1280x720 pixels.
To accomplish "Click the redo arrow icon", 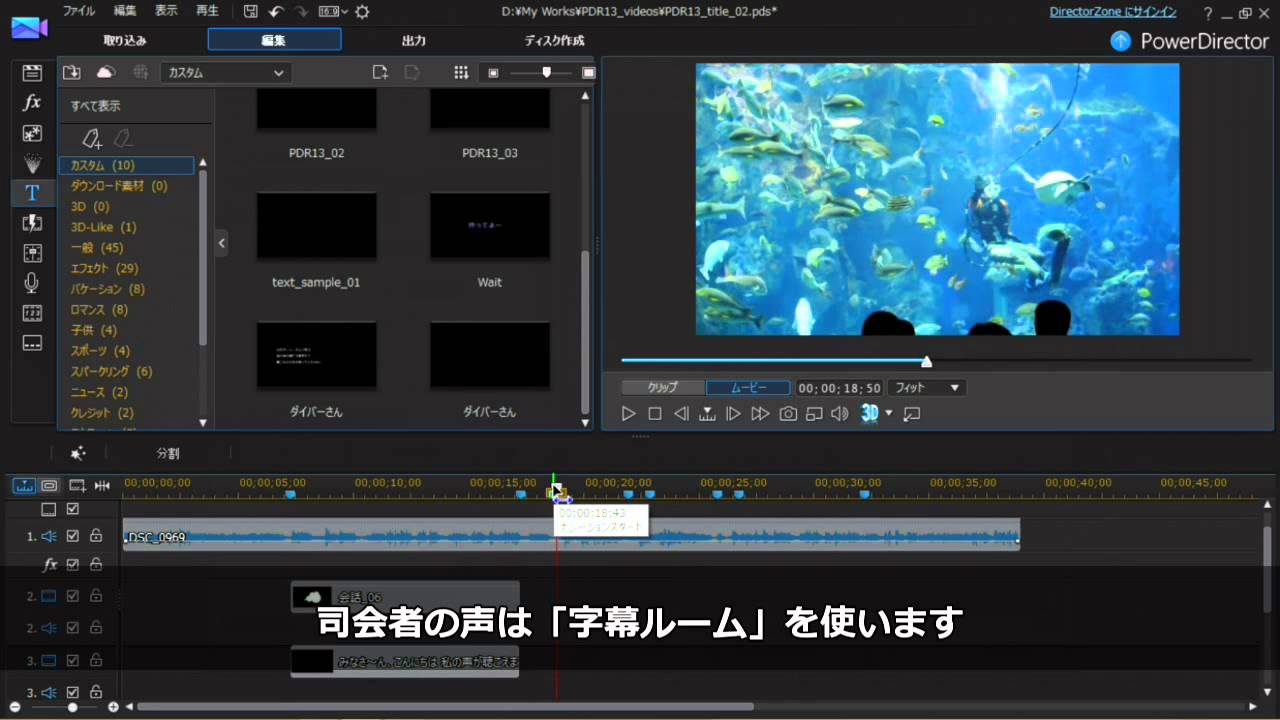I will click(301, 12).
